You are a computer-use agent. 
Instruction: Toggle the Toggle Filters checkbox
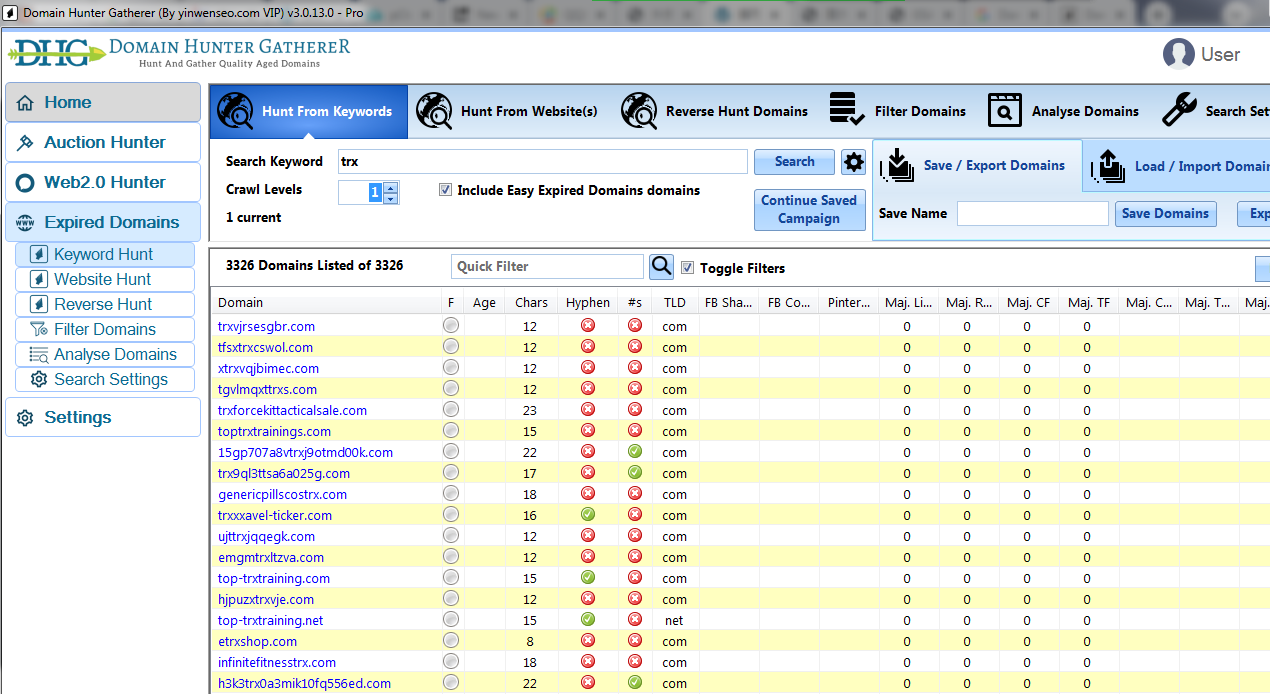pos(687,267)
